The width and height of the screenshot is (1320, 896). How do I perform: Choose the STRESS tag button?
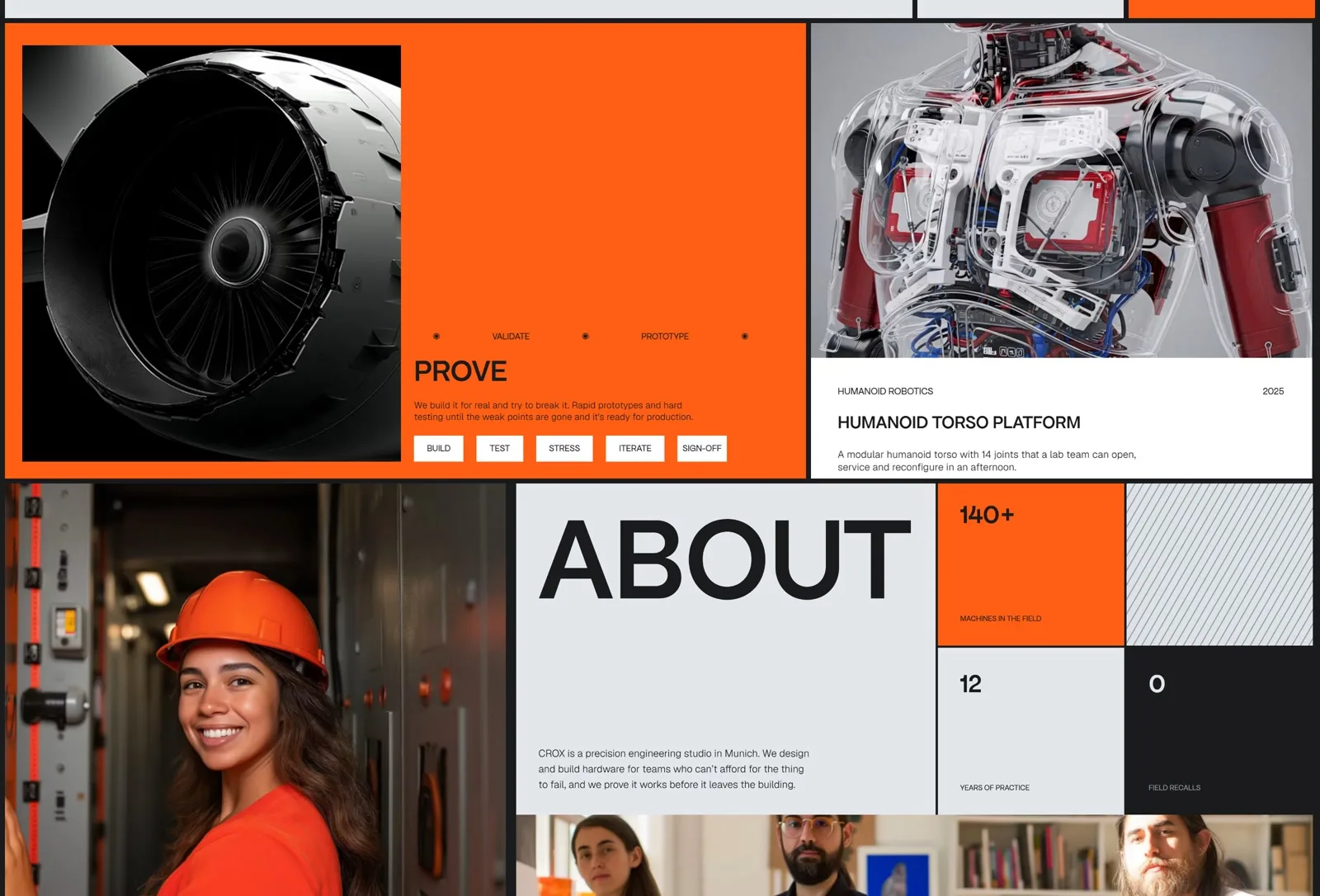coord(564,448)
